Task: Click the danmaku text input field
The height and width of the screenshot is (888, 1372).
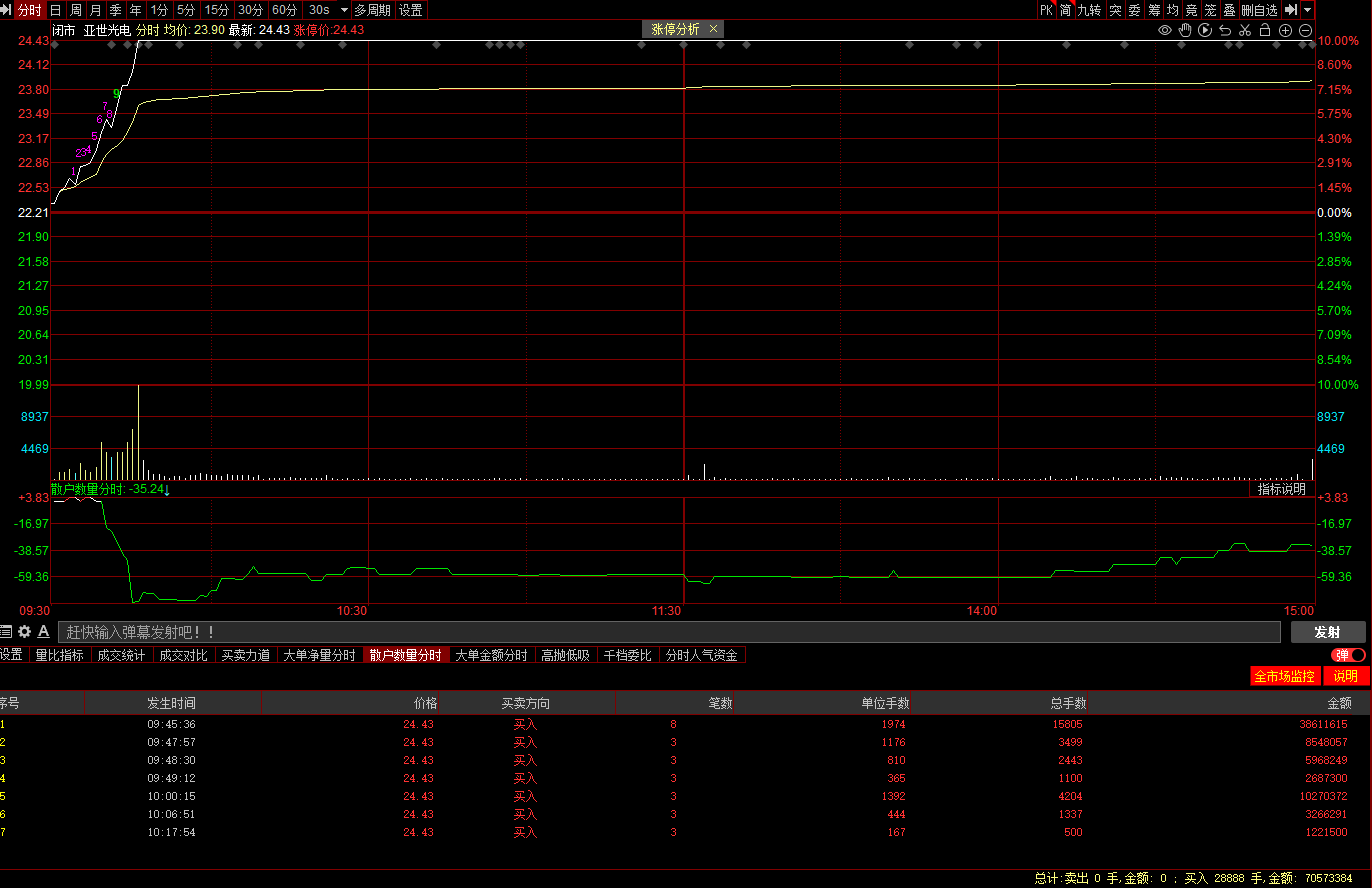Action: tap(670, 632)
